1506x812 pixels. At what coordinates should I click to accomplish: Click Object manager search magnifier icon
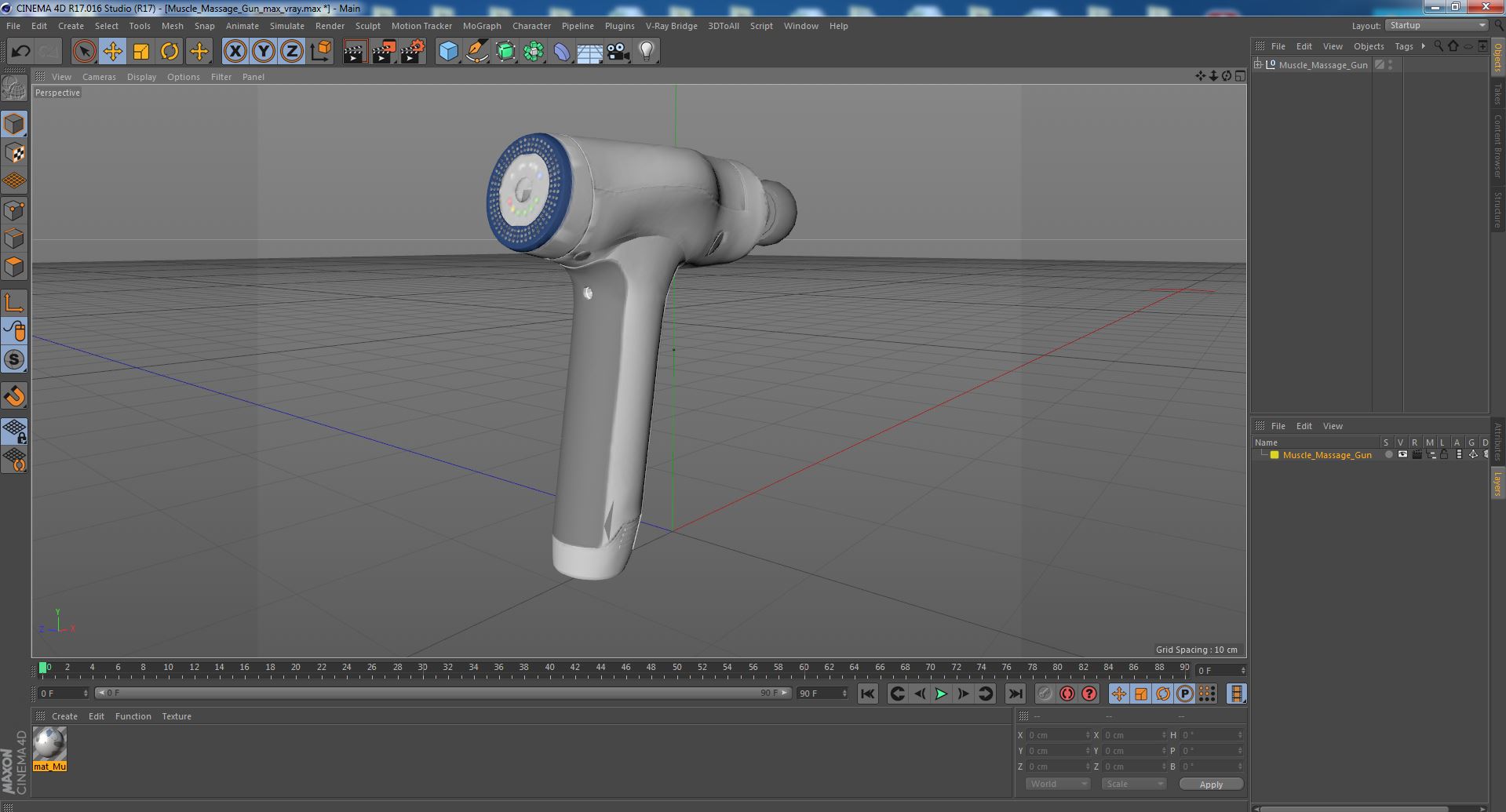pos(1439,46)
